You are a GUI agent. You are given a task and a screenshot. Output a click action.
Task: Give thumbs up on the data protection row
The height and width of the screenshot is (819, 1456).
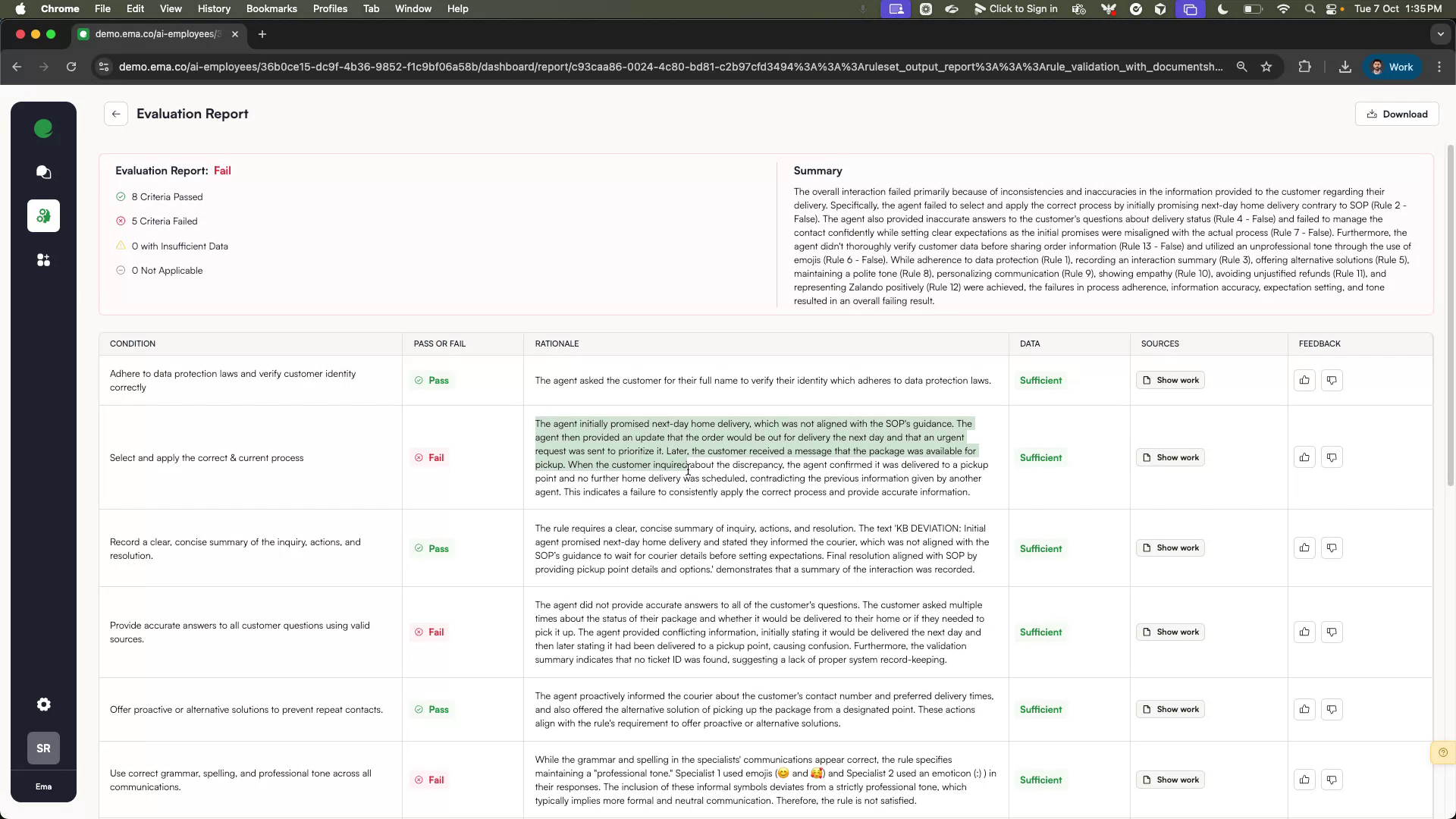1304,380
